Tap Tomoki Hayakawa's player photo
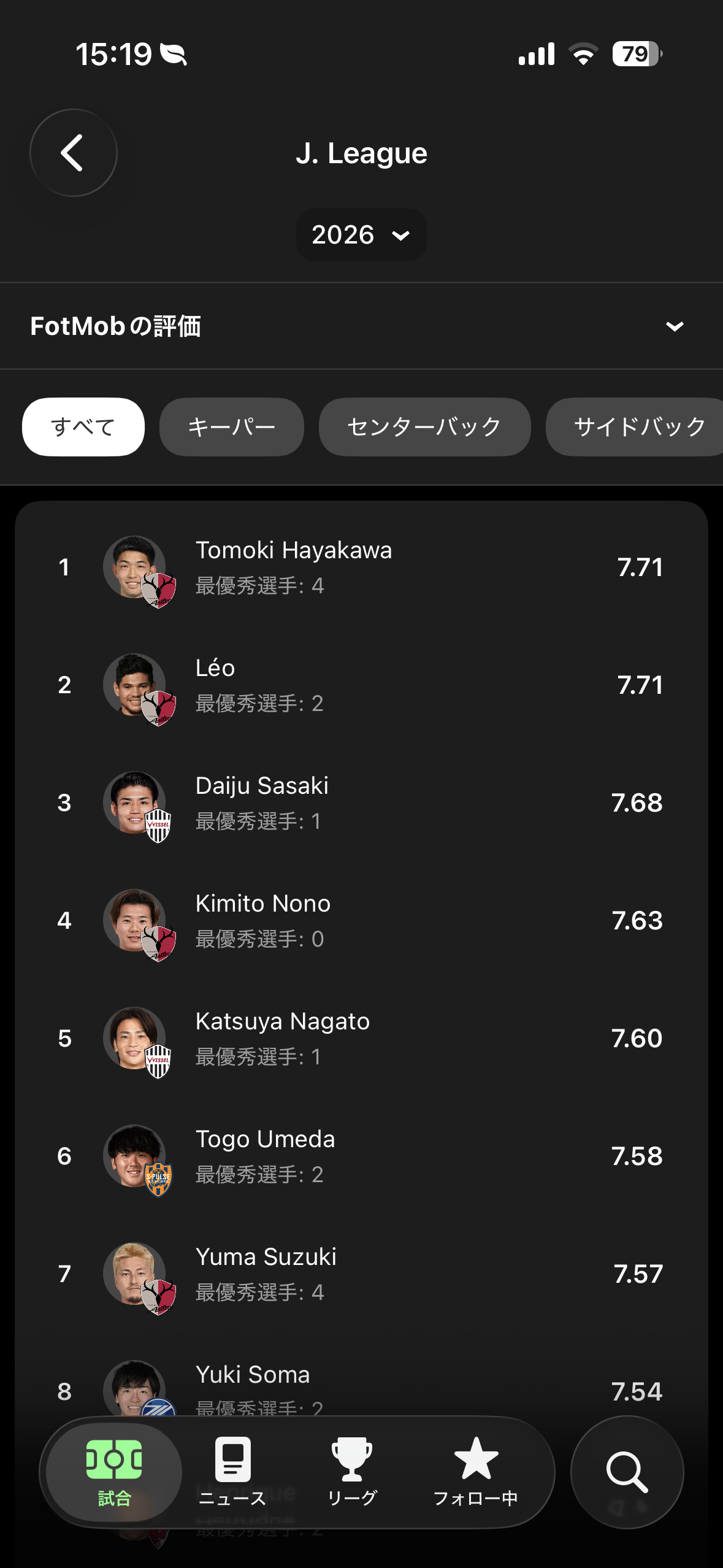Viewport: 723px width, 1568px height. [132, 566]
